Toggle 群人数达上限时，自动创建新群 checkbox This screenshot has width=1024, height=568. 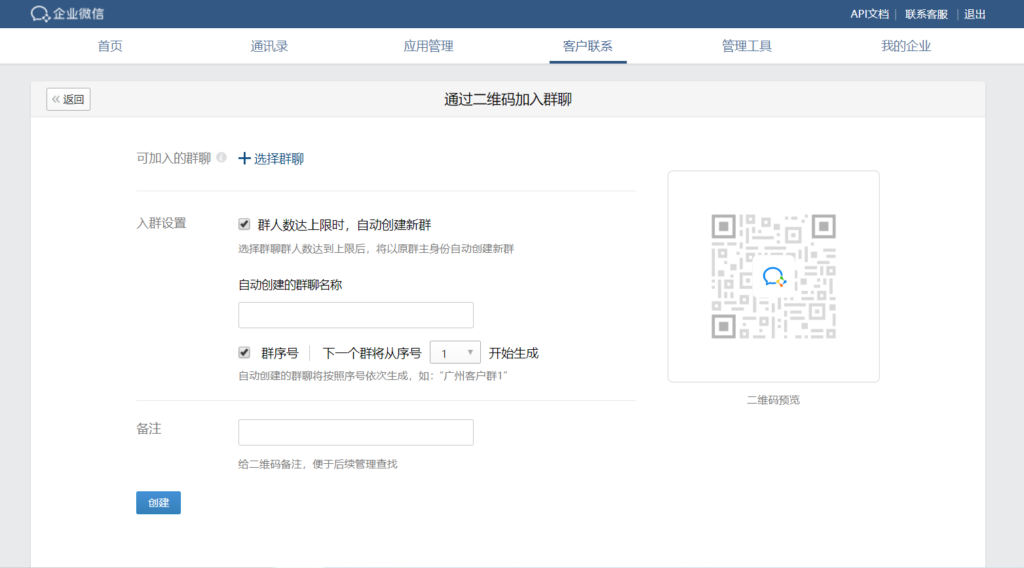(244, 225)
